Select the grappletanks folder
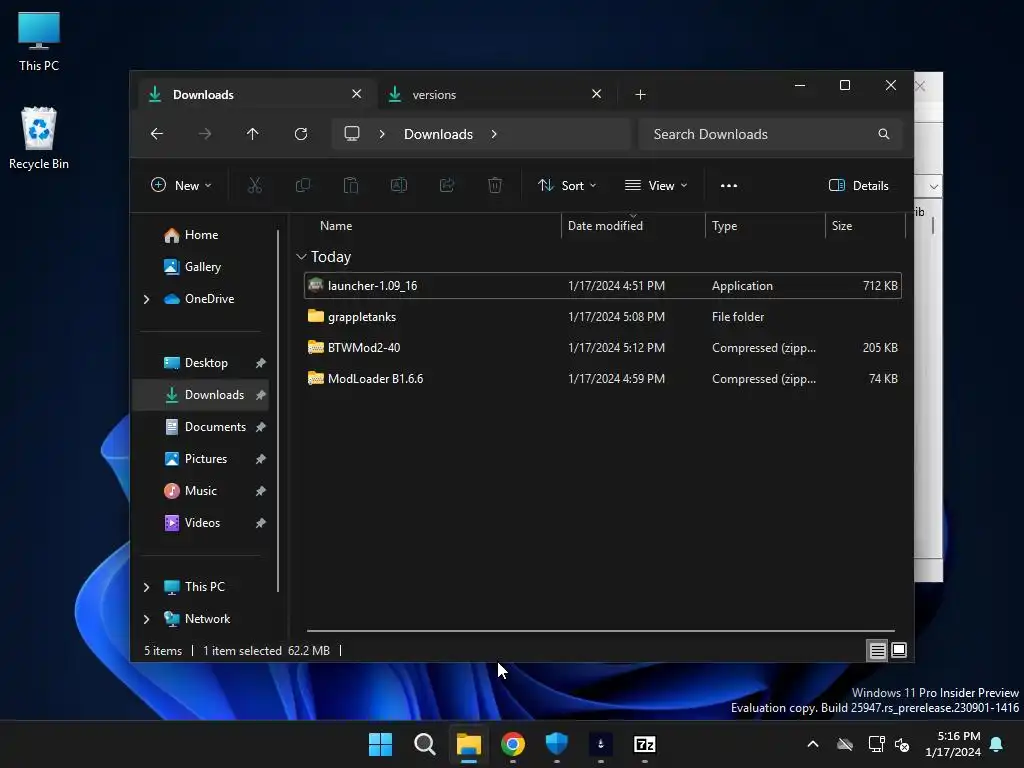This screenshot has height=768, width=1024. [x=602, y=317]
